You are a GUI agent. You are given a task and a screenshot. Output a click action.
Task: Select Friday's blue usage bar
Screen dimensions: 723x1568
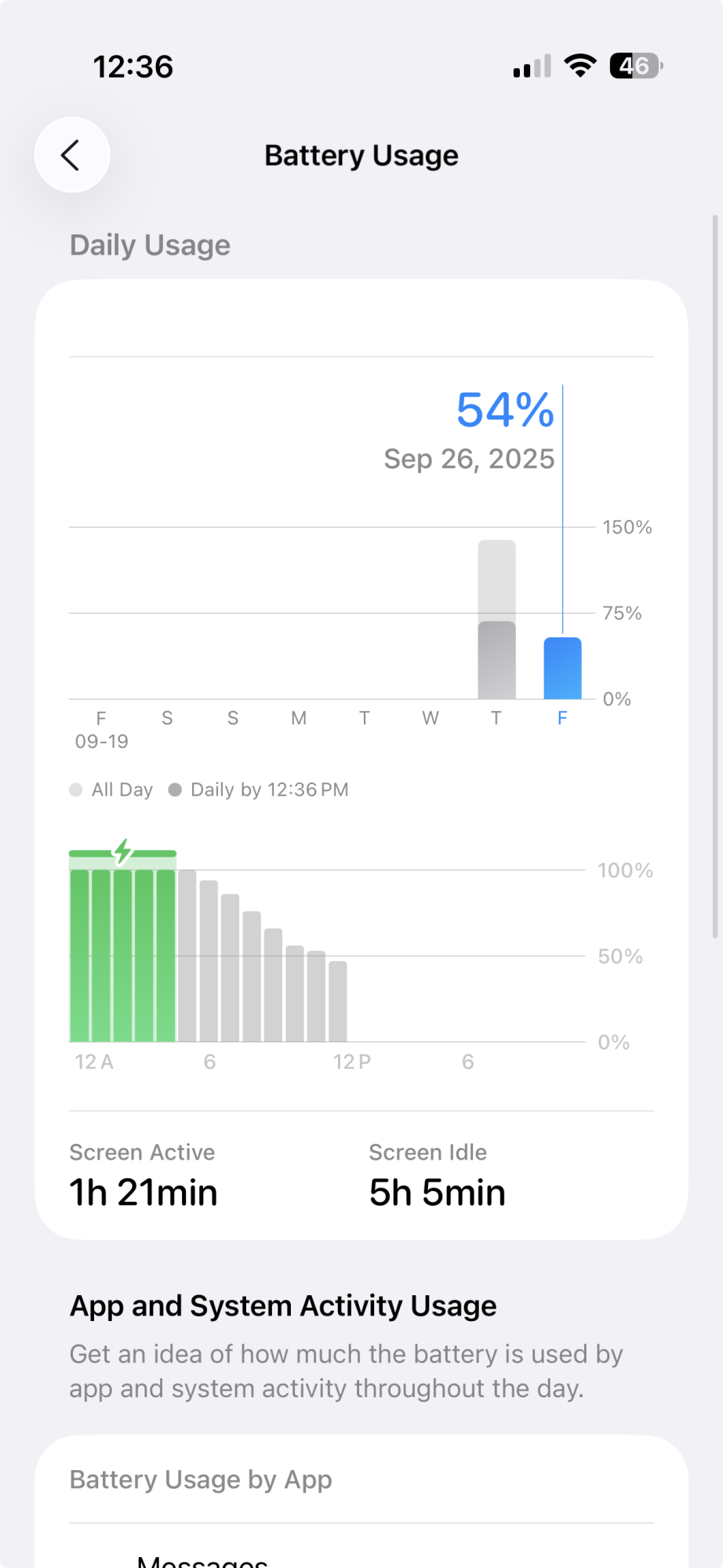click(562, 668)
